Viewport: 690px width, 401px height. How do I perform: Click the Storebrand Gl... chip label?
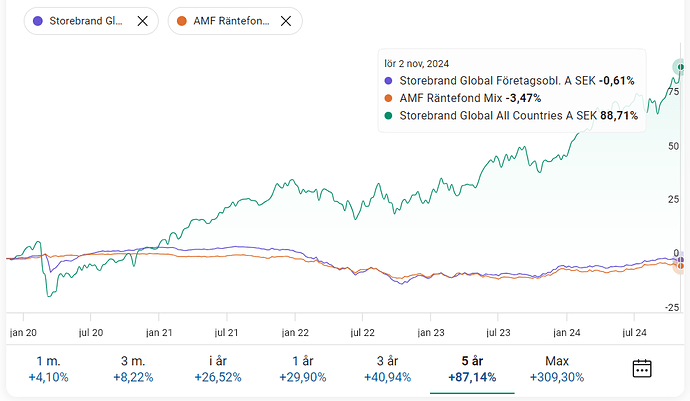tap(86, 21)
